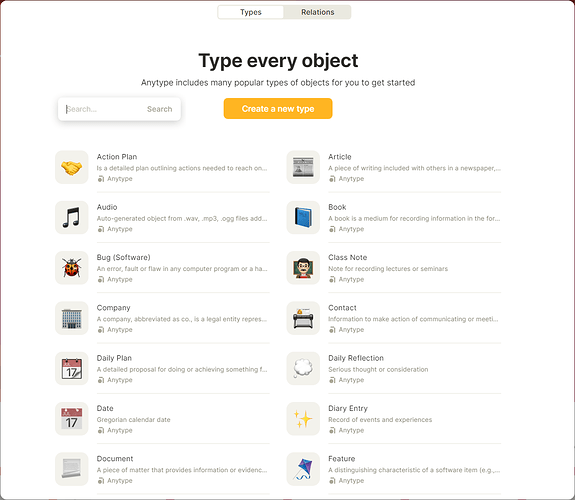Open the Action Plan handshake icon
The width and height of the screenshot is (575, 500).
pos(72,167)
